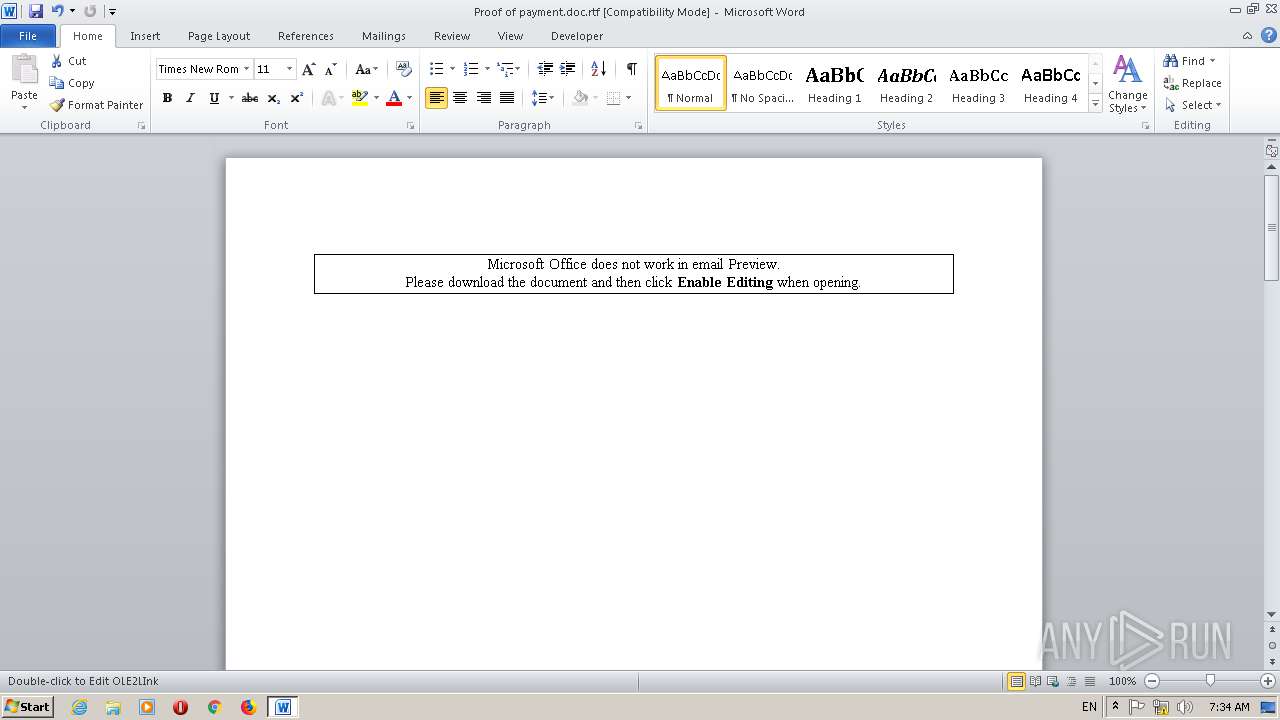Open the Change Case dropdown

pyautogui.click(x=366, y=69)
